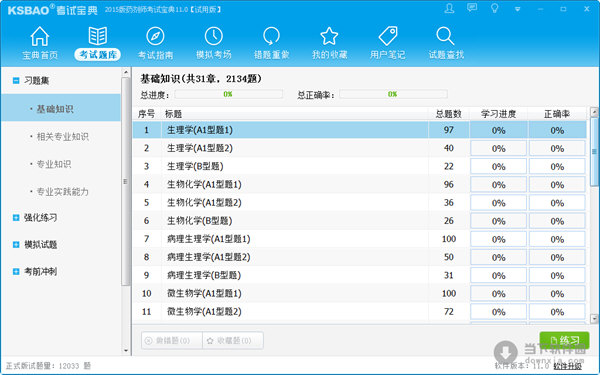Select 基础知识 in the sidebar
Screen dimensions: 600x375
pos(61,109)
